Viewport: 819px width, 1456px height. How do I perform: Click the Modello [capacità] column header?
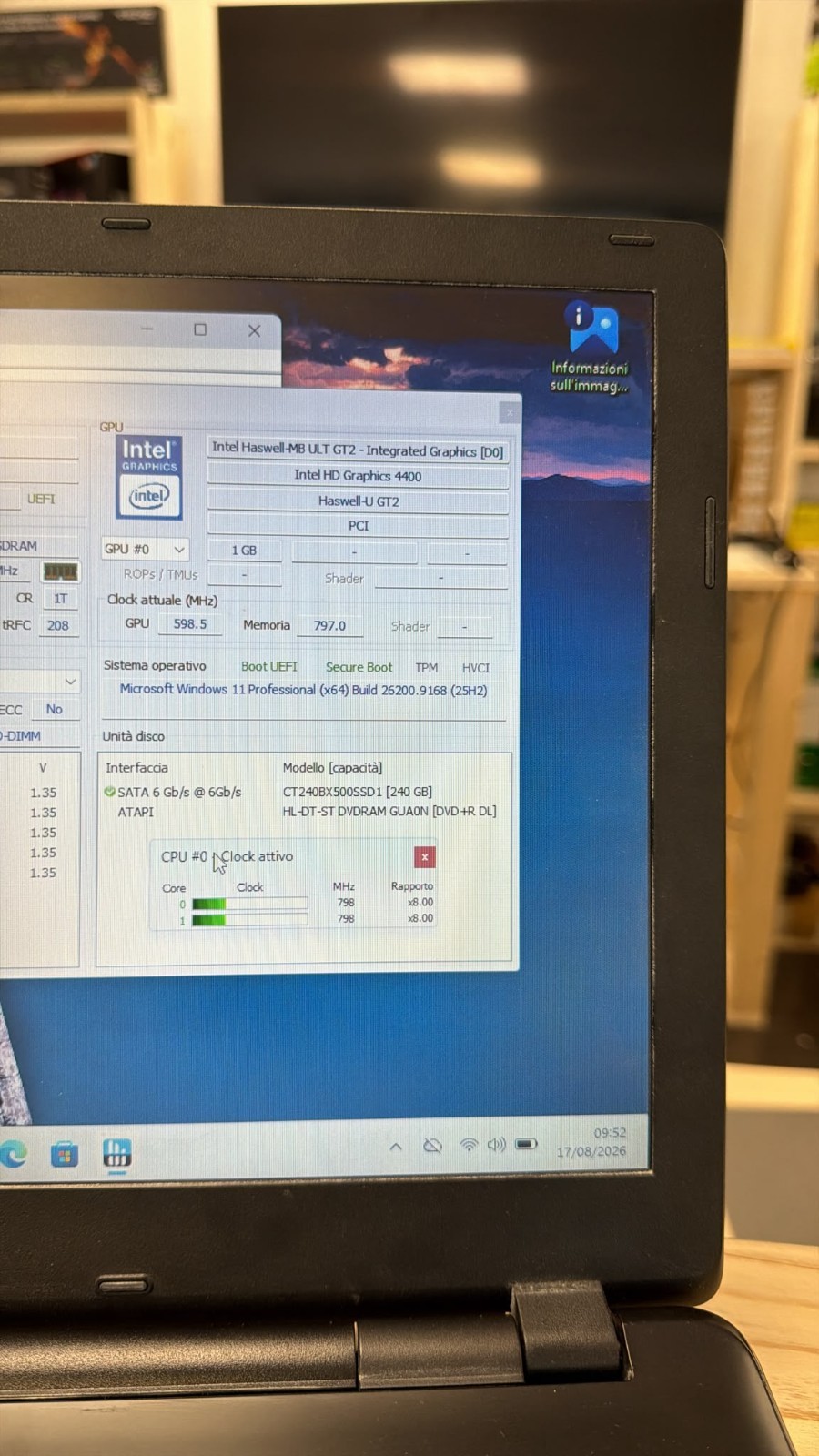pos(332,768)
